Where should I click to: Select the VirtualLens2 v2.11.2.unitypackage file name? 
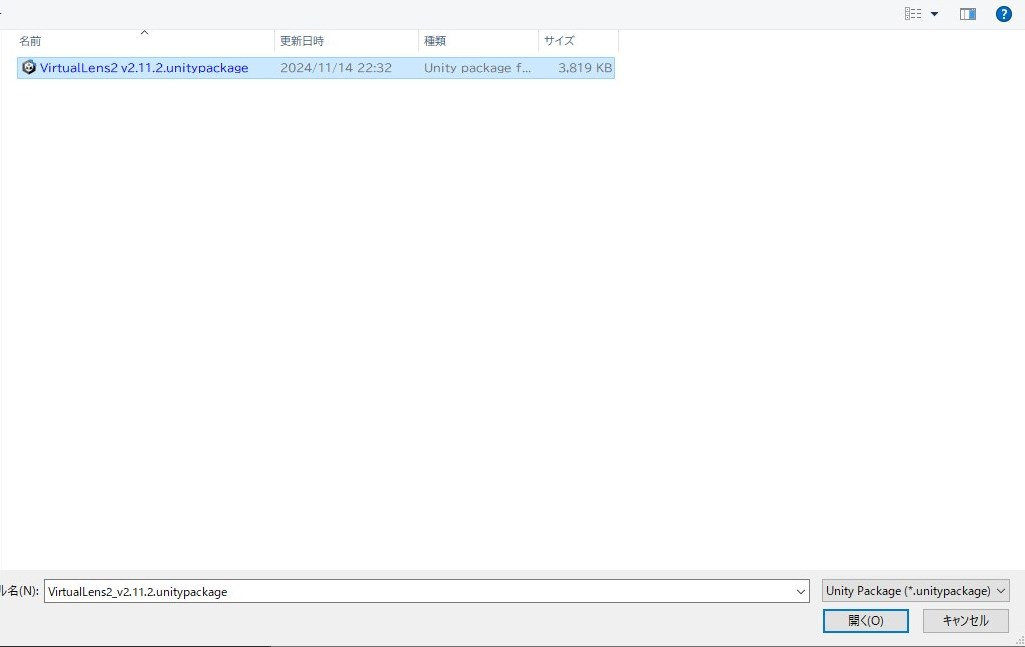click(x=144, y=68)
